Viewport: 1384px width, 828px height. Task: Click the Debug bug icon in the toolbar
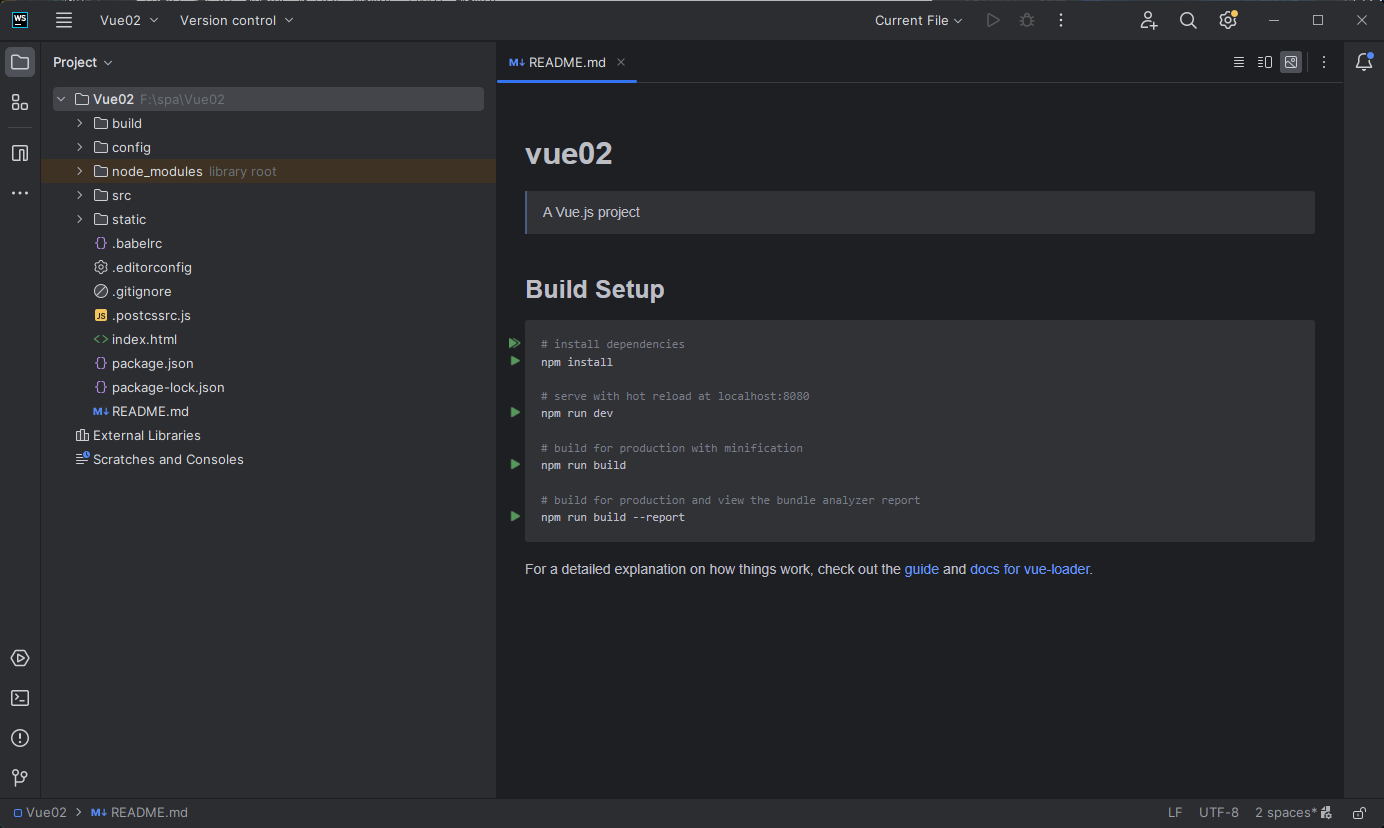point(1027,20)
